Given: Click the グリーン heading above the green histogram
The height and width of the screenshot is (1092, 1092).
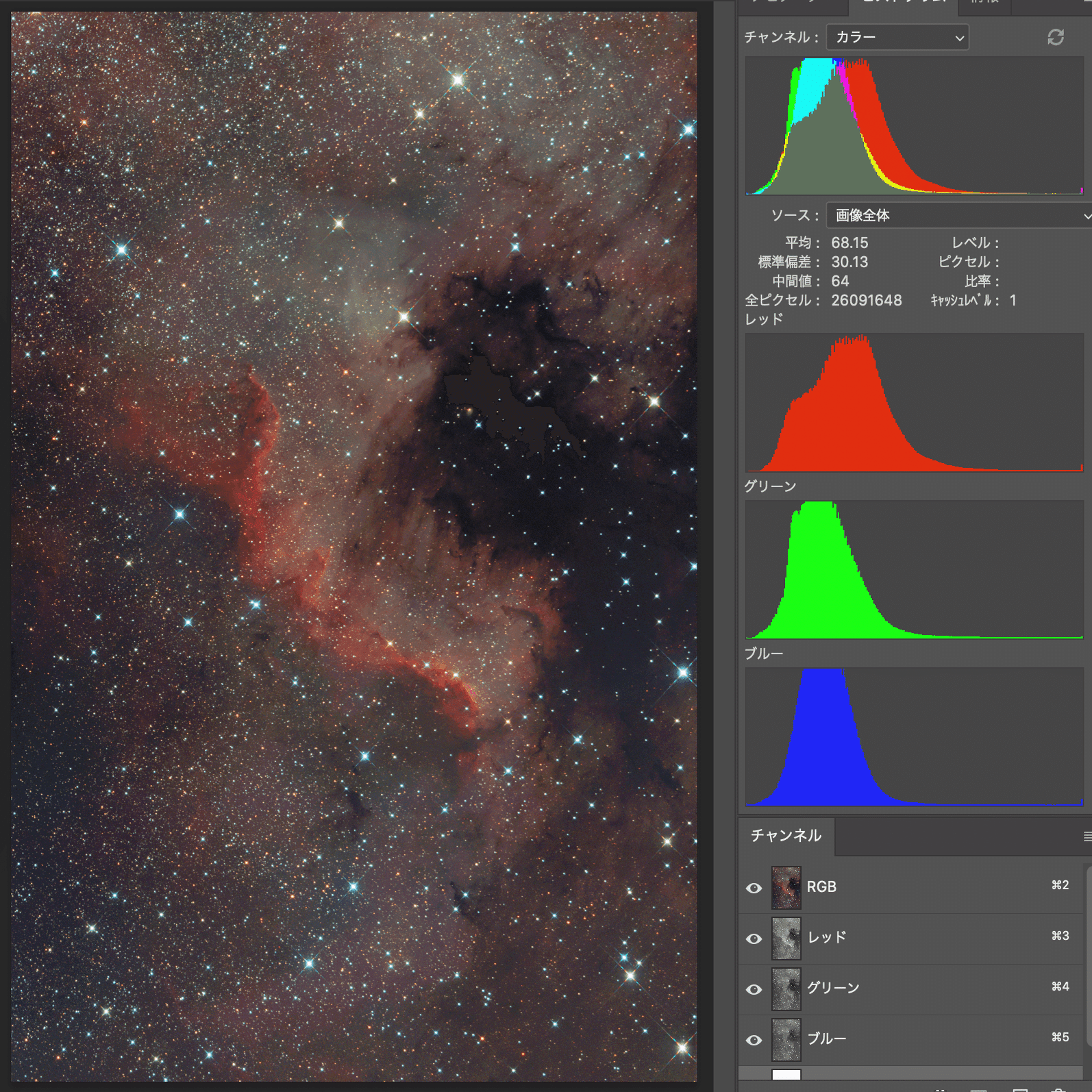Looking at the screenshot, I should click(x=771, y=486).
